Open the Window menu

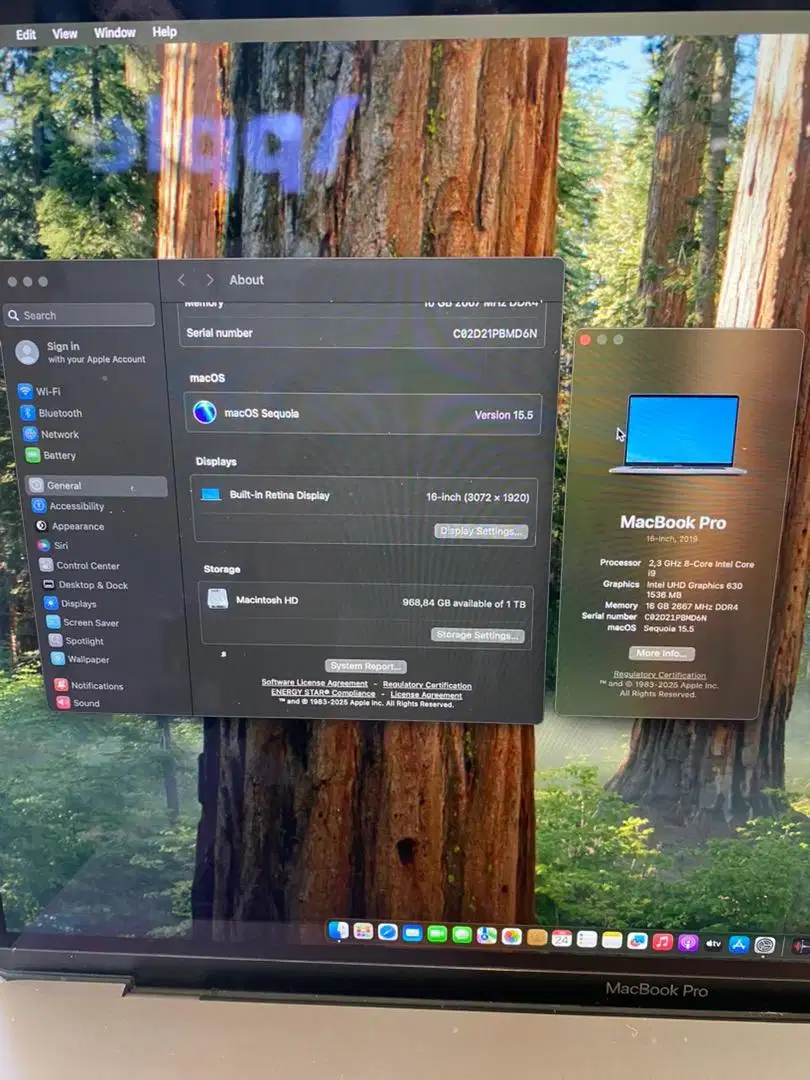(114, 32)
